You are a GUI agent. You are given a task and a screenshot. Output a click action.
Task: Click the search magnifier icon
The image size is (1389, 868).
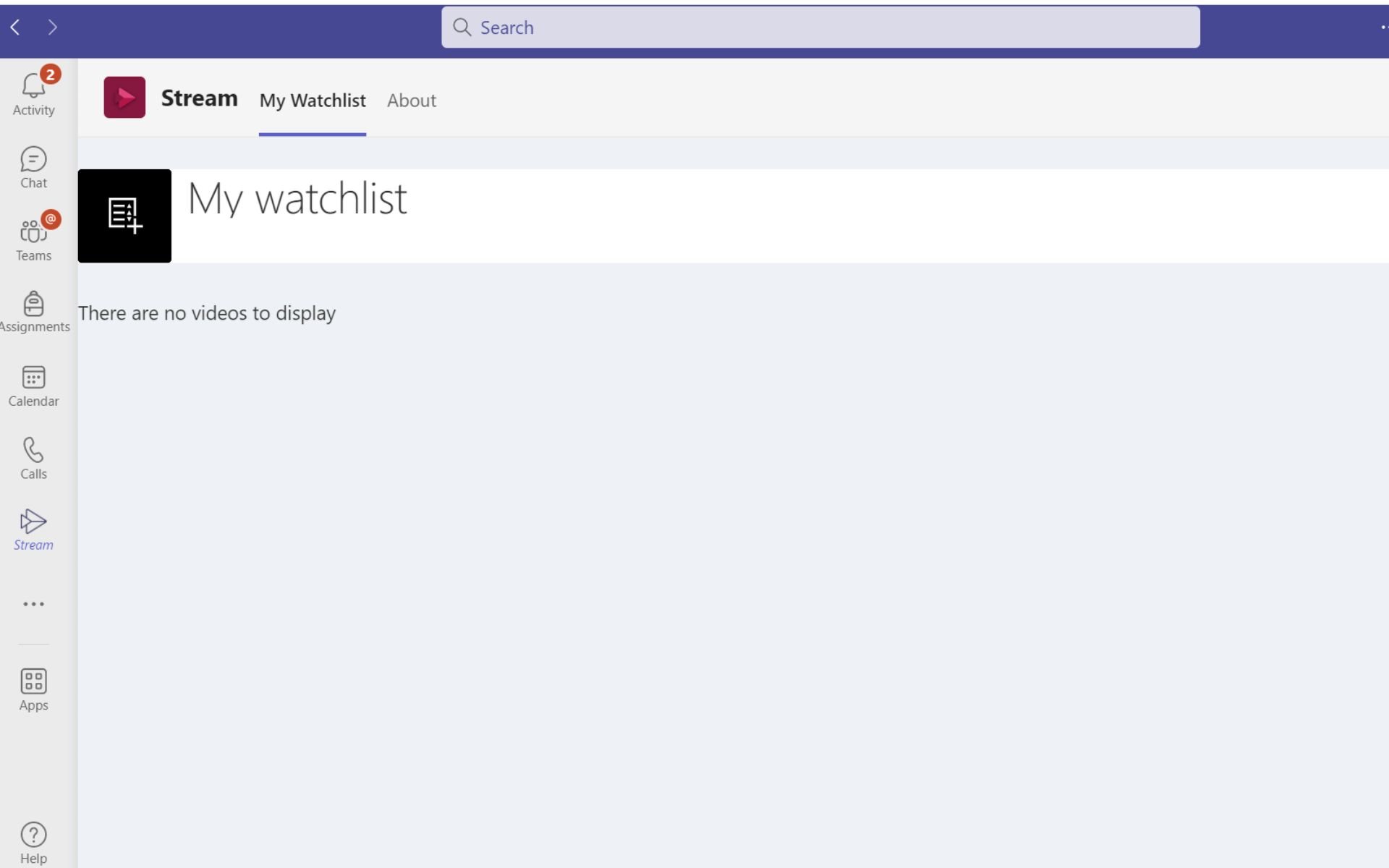(462, 27)
